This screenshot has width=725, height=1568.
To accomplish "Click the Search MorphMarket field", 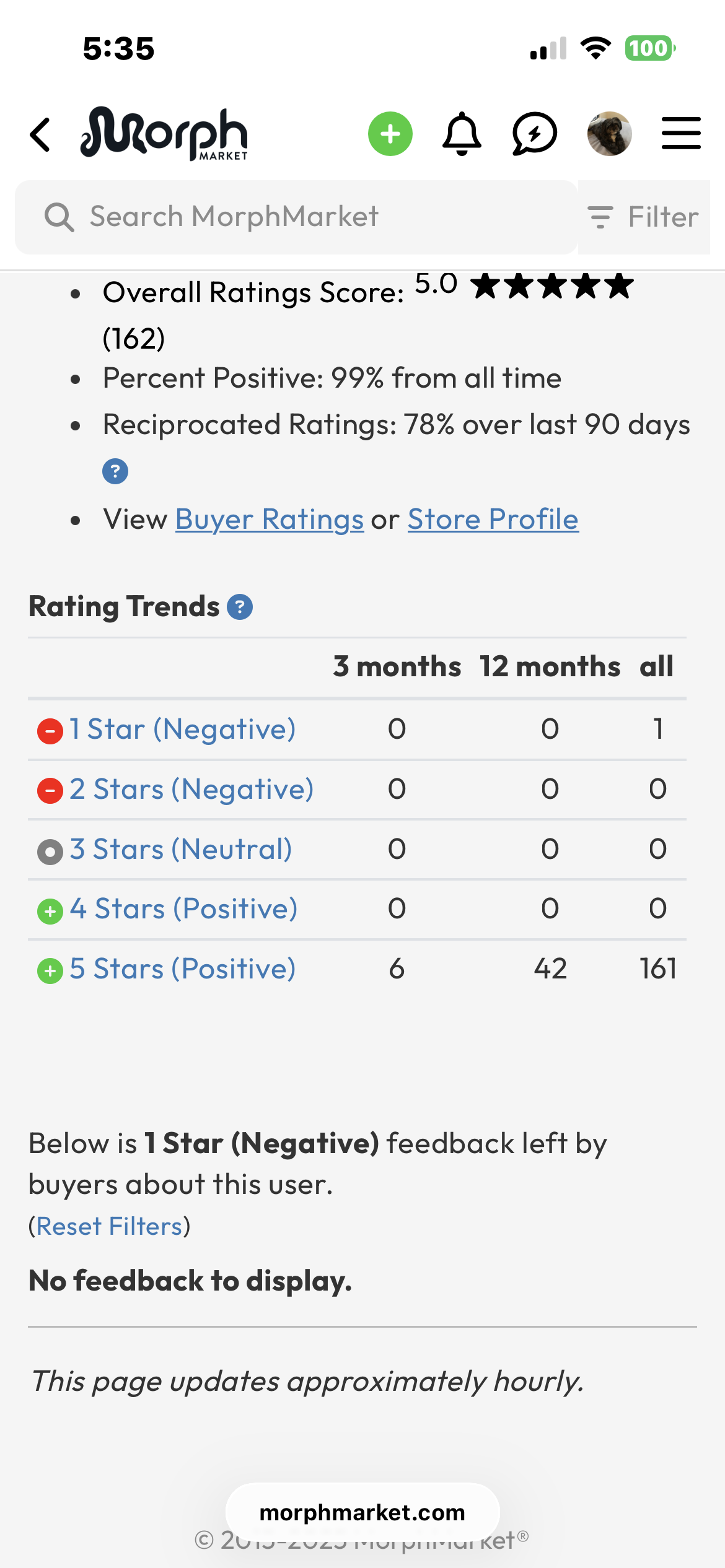I will point(296,217).
